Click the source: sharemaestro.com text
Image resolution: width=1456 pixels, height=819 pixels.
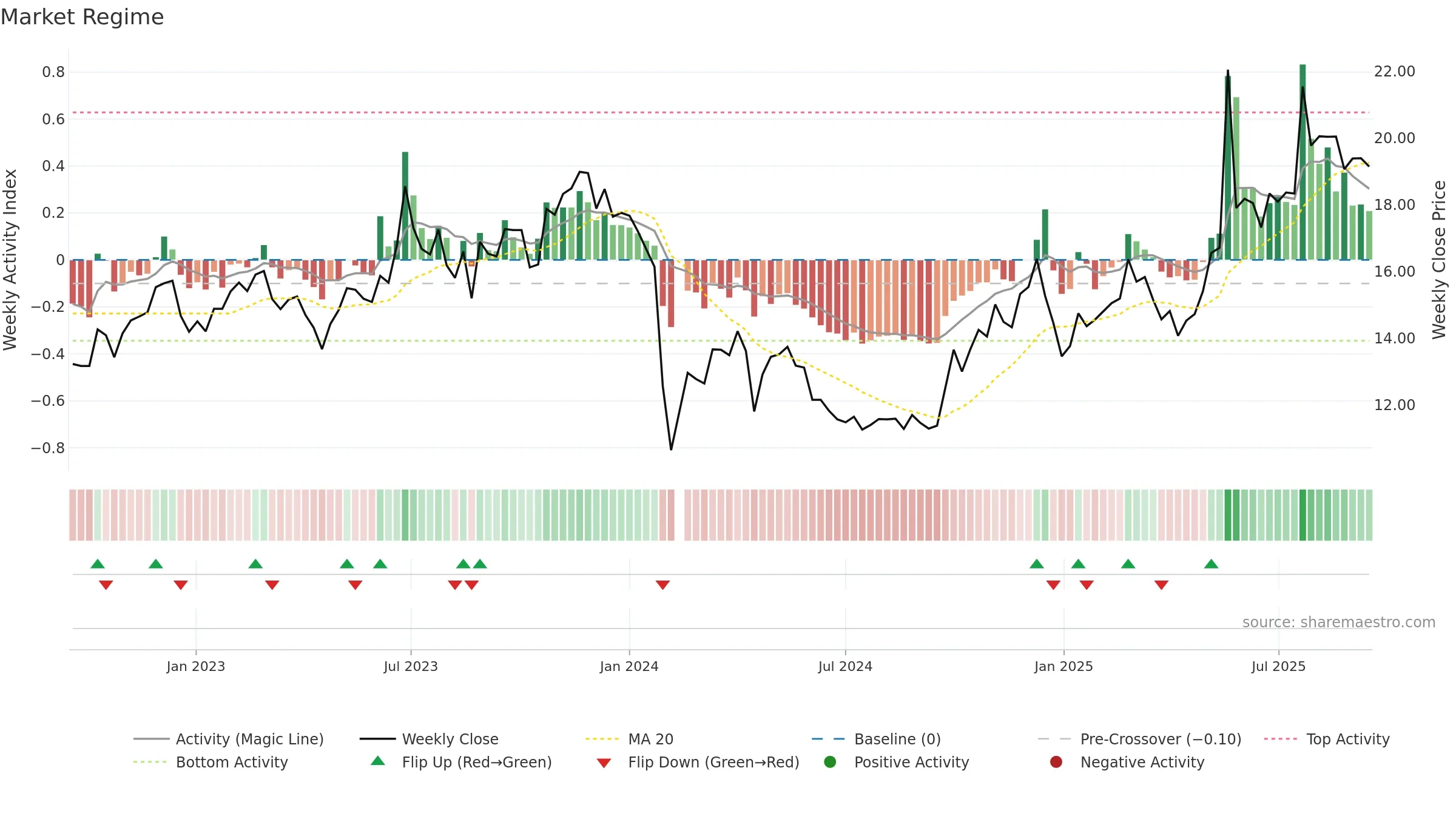point(1339,622)
